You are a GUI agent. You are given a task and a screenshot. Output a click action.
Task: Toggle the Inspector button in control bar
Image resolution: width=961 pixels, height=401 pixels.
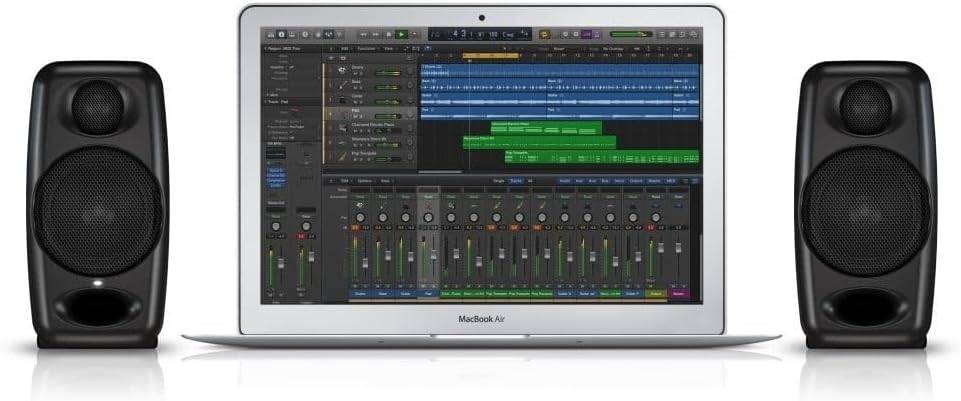pyautogui.click(x=282, y=35)
